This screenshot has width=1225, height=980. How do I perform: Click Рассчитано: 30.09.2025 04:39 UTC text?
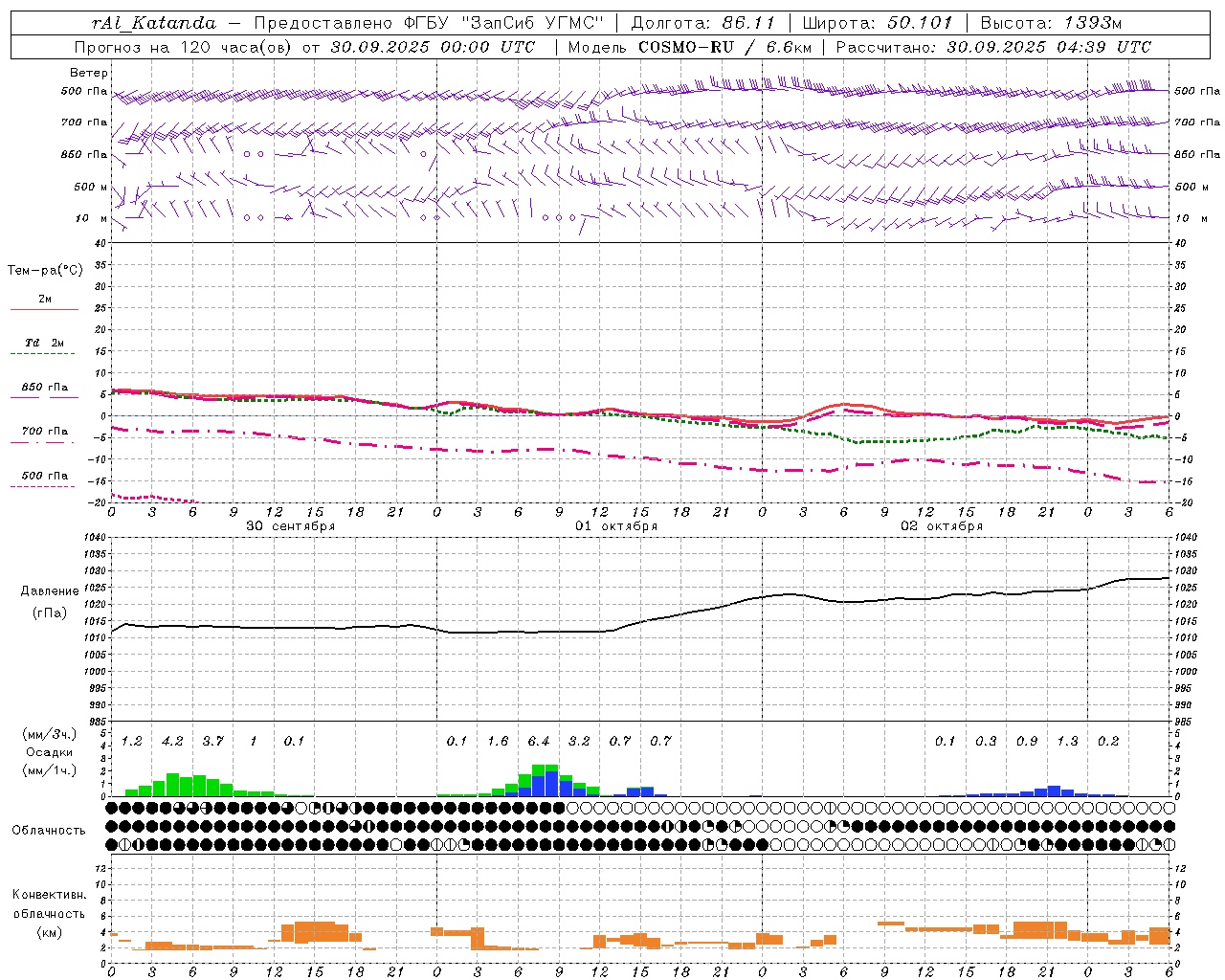click(x=993, y=47)
